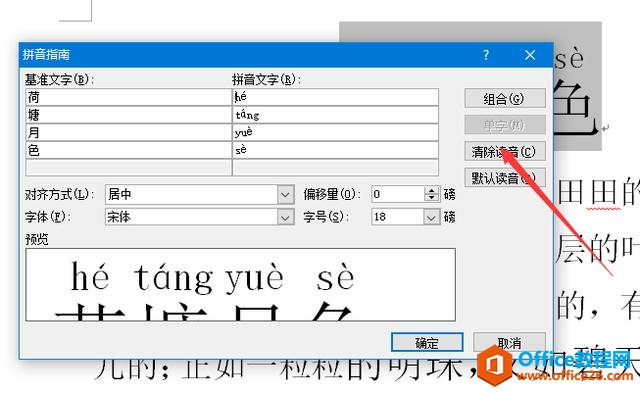Increase 偏移量 with the up spinner

point(432,190)
